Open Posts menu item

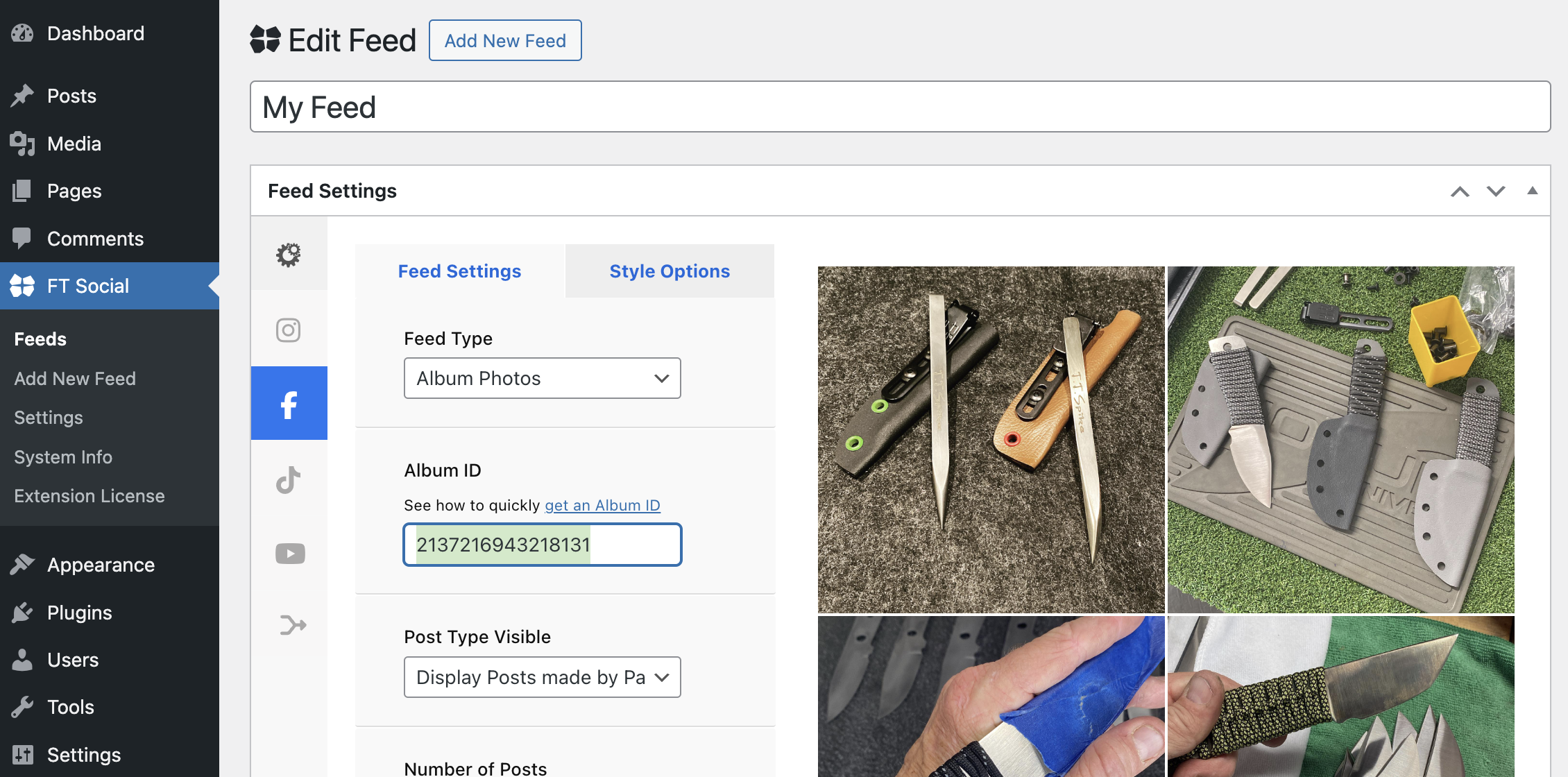tap(110, 96)
